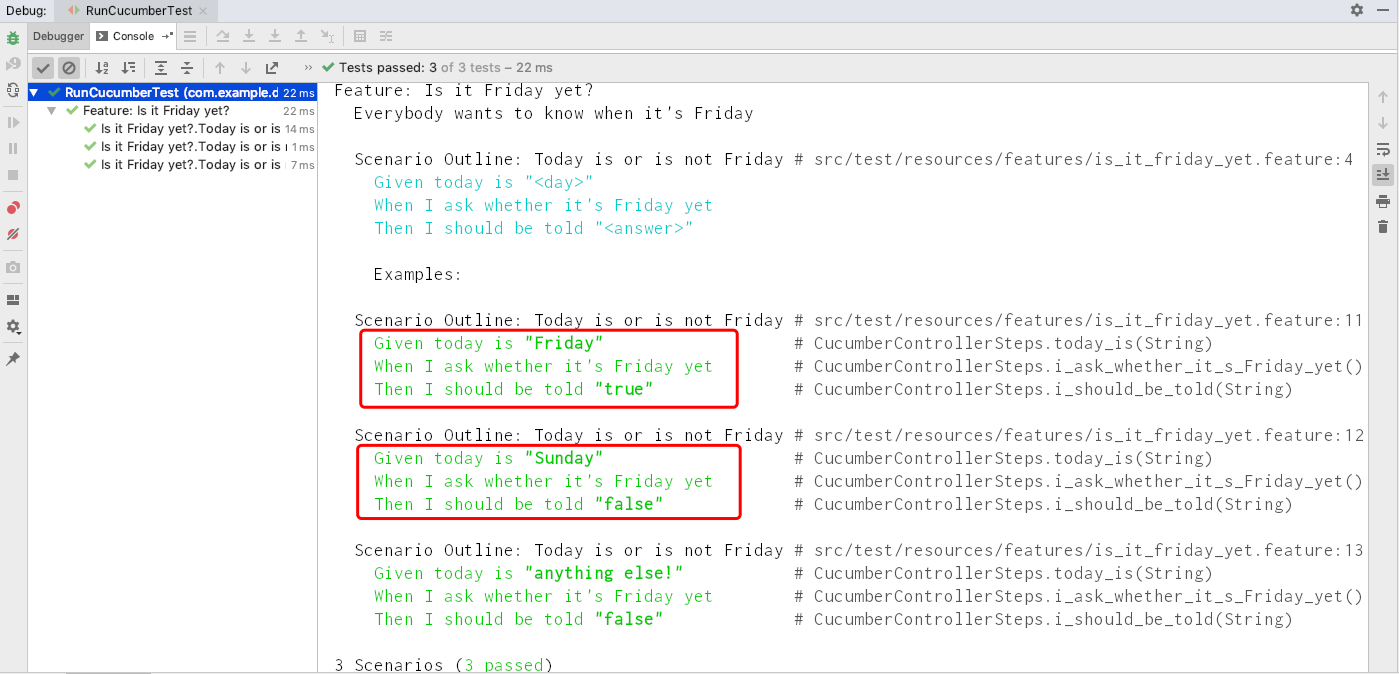Open Evaluate Expression calculator icon
The image size is (1399, 674).
[x=360, y=36]
